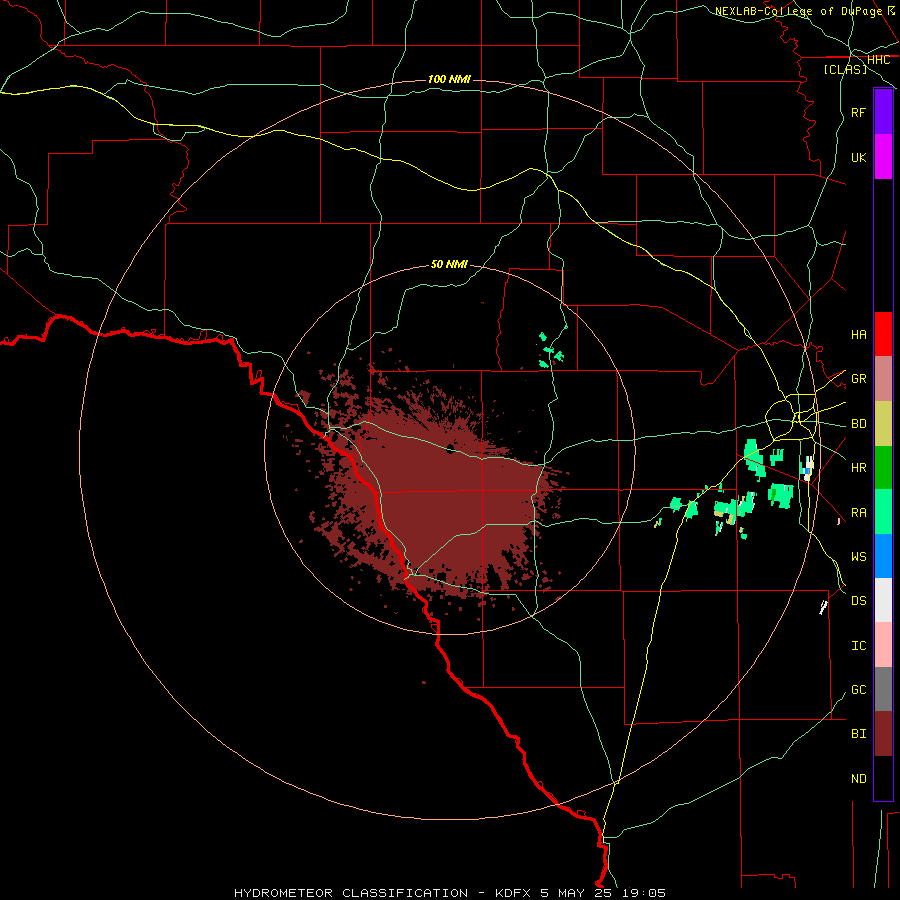900x900 pixels.
Task: Click the BI legend label
Action: click(858, 734)
